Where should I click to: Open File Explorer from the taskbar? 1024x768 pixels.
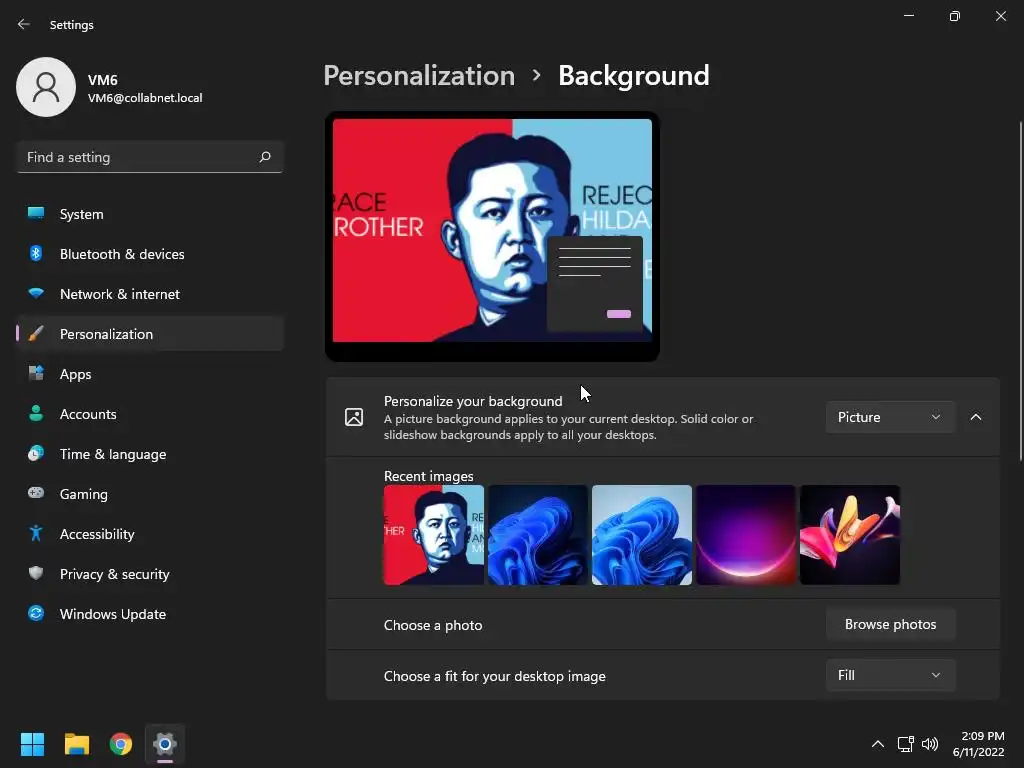click(x=76, y=744)
